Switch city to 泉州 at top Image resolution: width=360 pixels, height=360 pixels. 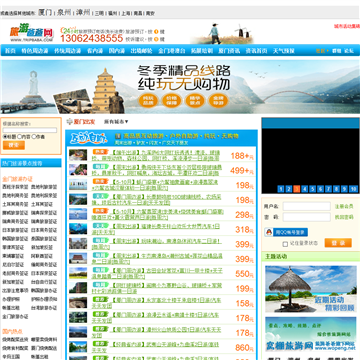click(64, 13)
